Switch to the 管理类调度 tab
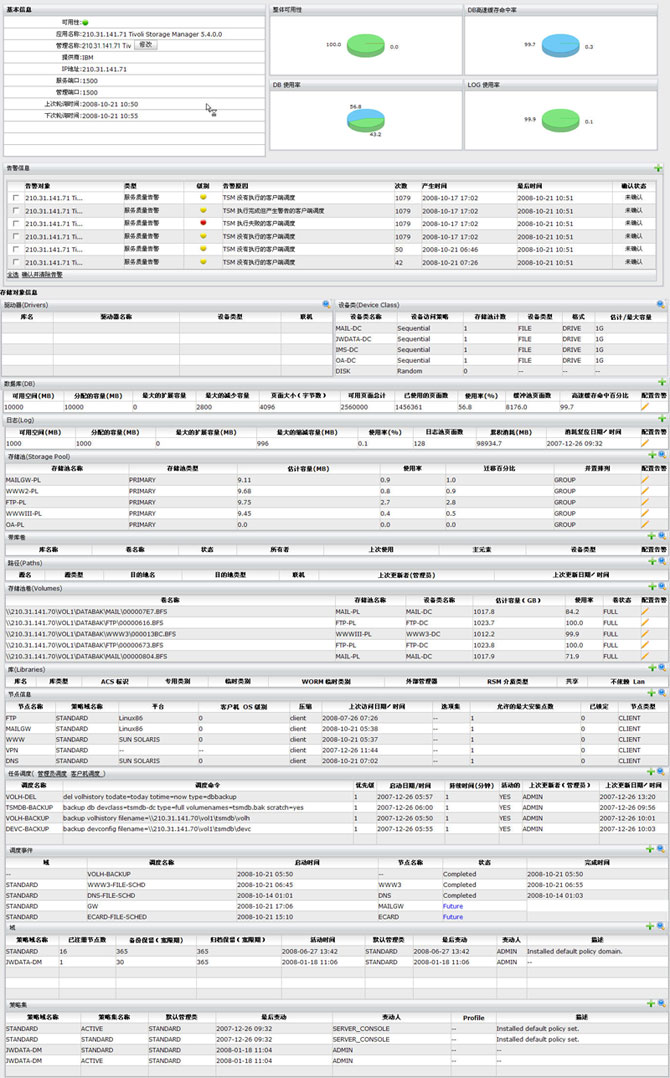Screen dimensions: 670x1078 (52, 773)
